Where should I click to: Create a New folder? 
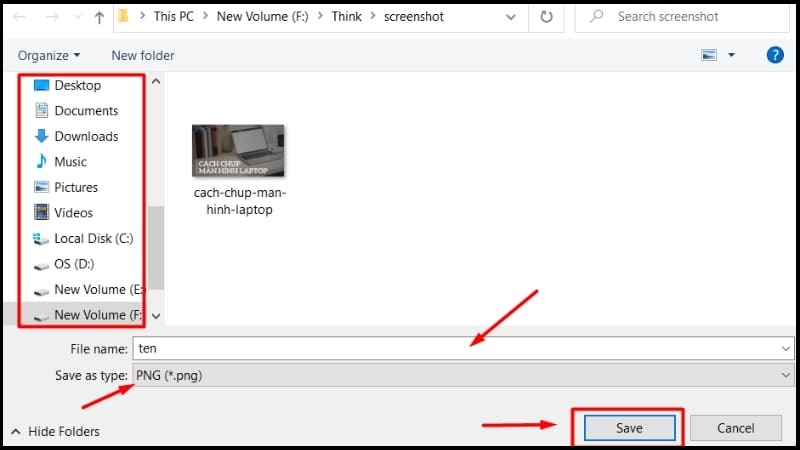coord(143,55)
